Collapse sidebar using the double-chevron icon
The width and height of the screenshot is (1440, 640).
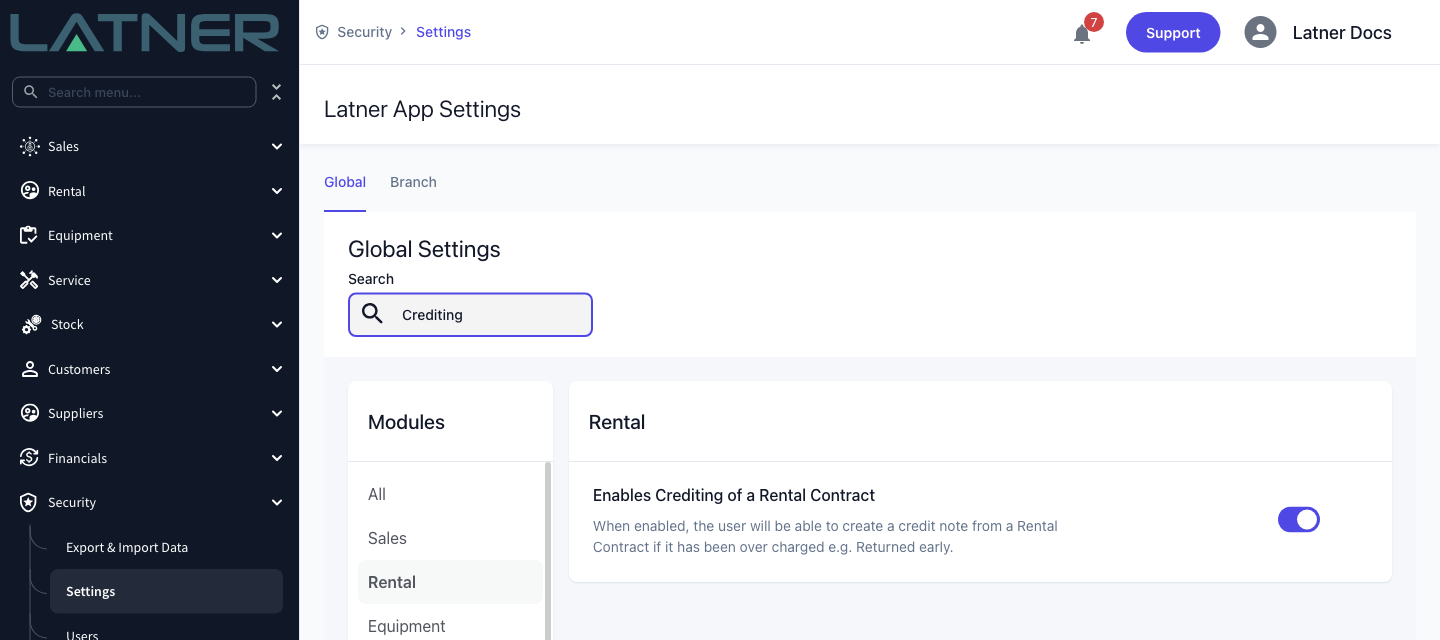pos(277,92)
